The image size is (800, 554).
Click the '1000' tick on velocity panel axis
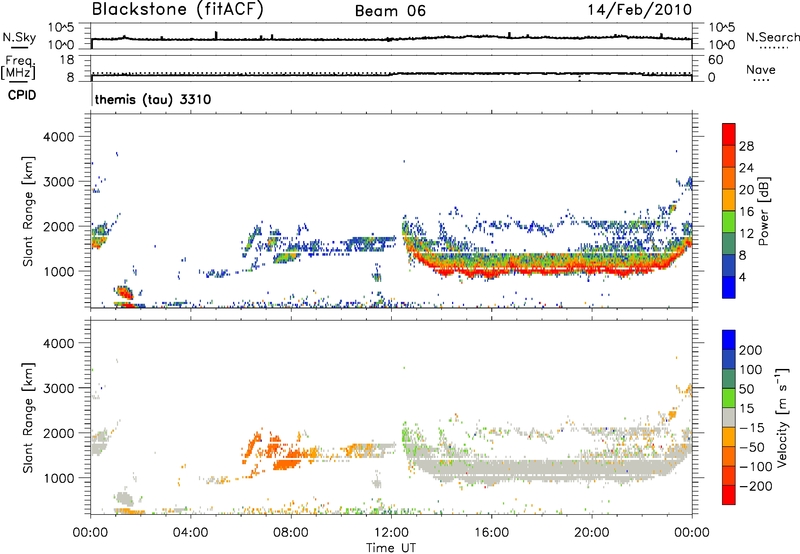pos(59,478)
